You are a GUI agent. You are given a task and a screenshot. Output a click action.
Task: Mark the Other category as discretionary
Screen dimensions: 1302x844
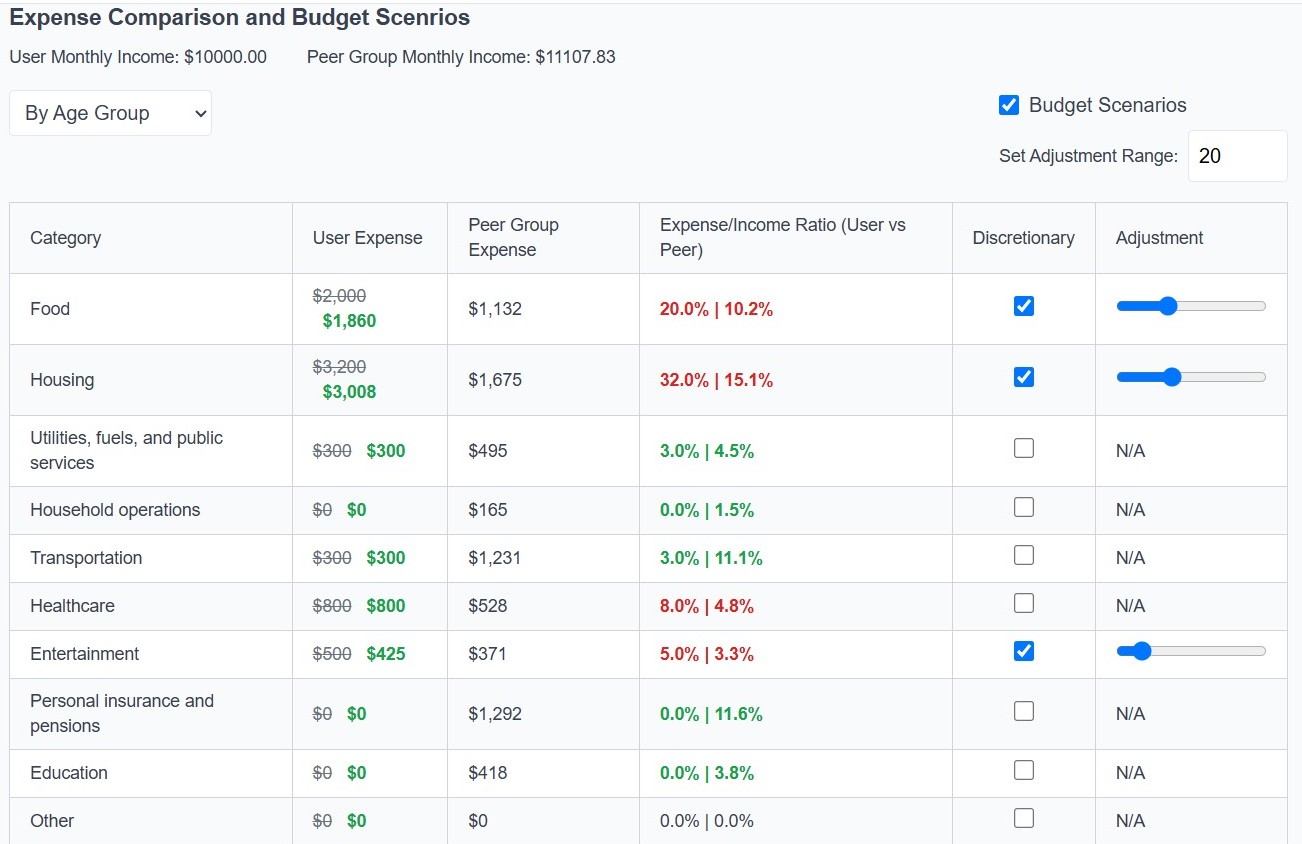(1023, 817)
